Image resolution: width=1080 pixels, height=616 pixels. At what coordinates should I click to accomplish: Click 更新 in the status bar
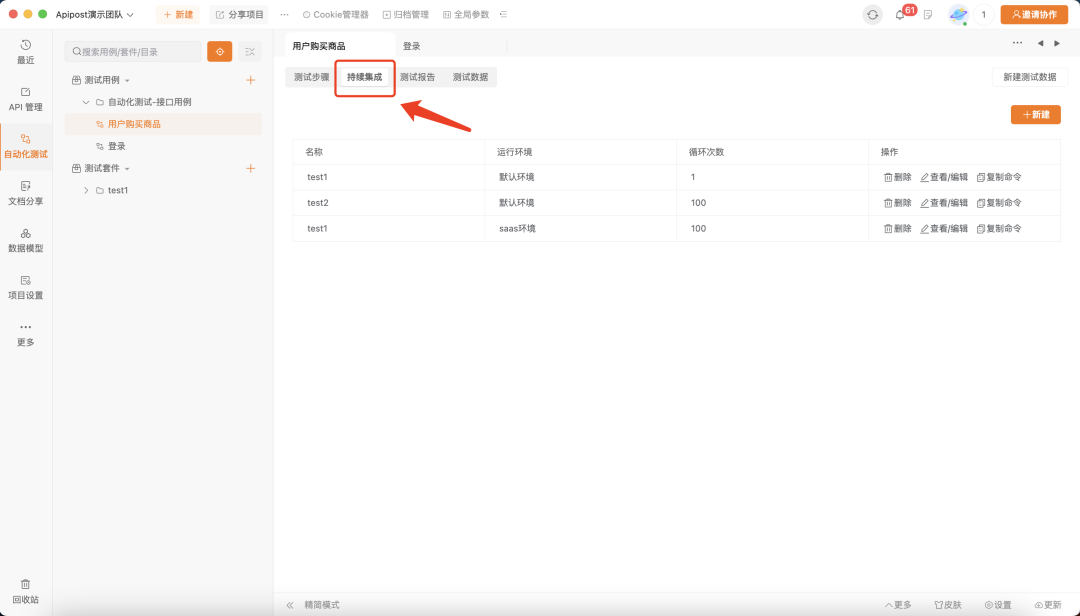click(x=1048, y=605)
